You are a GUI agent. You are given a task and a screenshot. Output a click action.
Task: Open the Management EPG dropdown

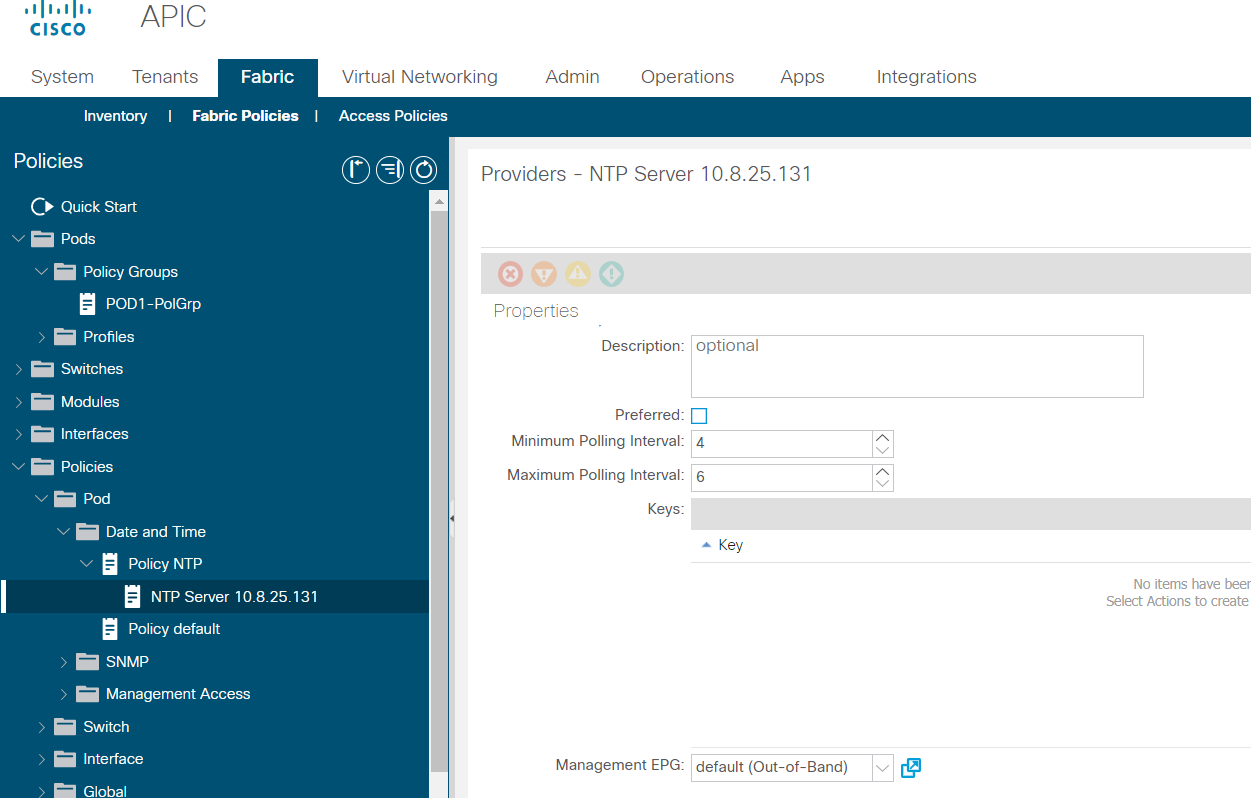click(882, 767)
